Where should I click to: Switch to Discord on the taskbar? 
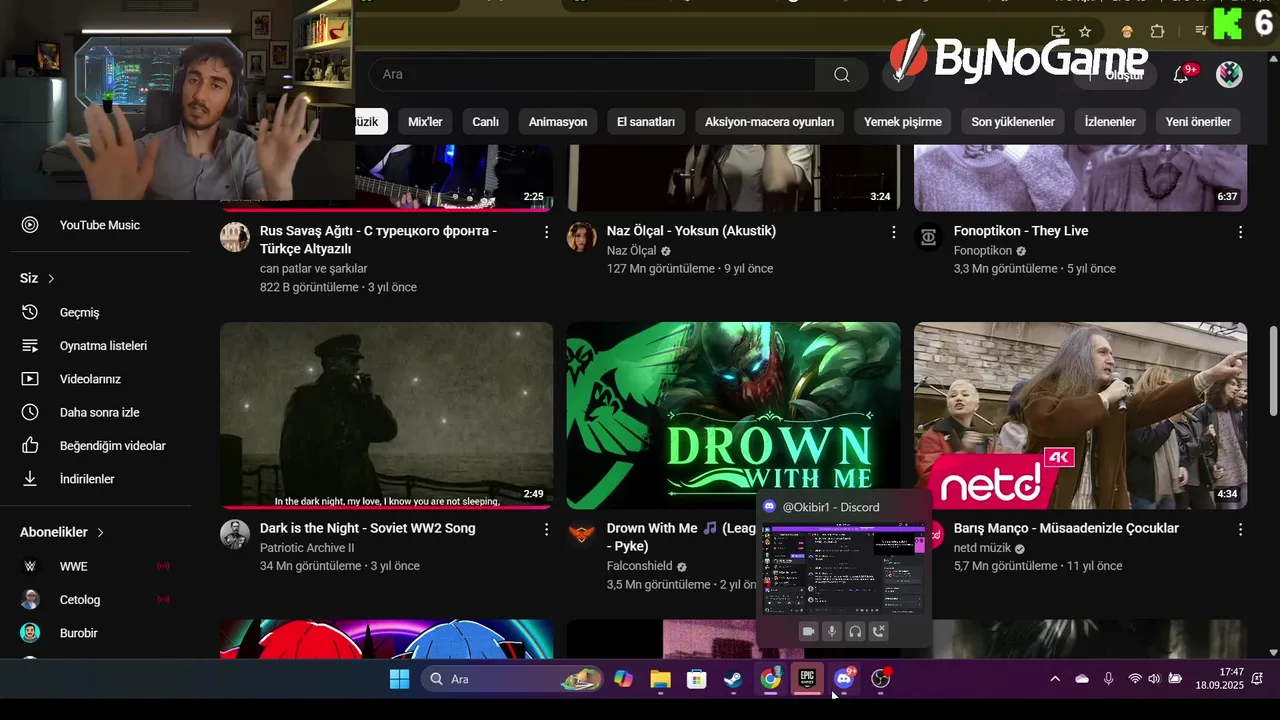[844, 679]
